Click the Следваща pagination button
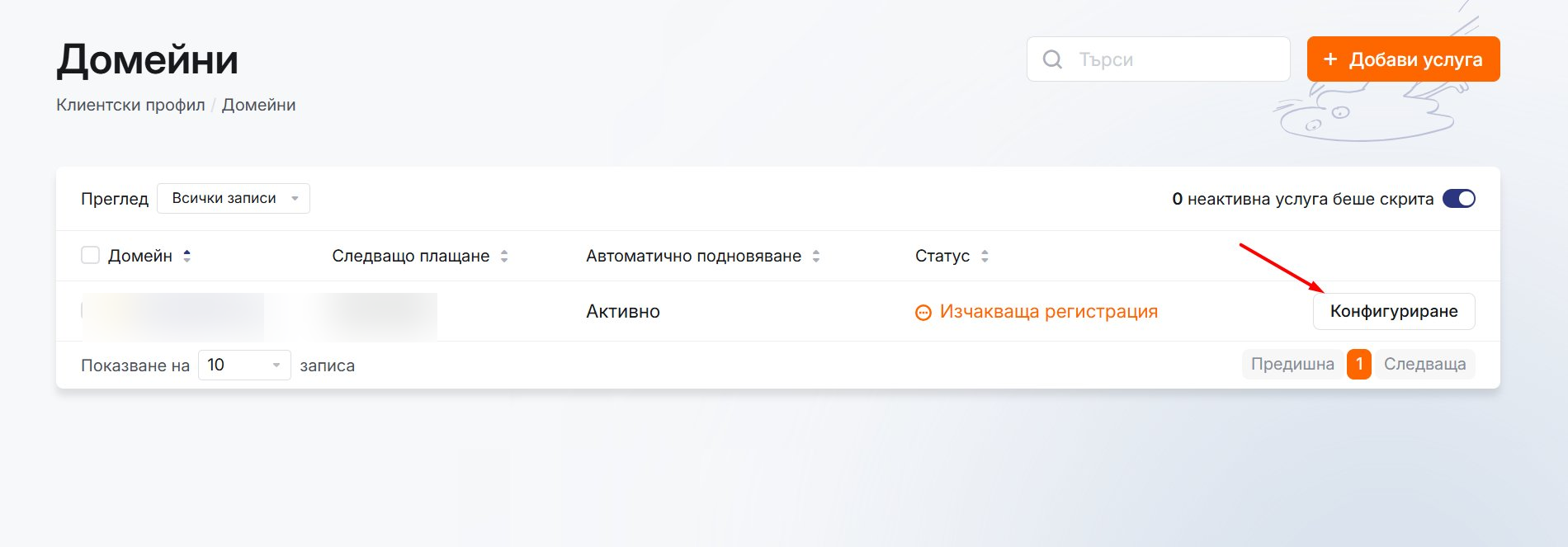This screenshot has width=1568, height=547. 1424,365
